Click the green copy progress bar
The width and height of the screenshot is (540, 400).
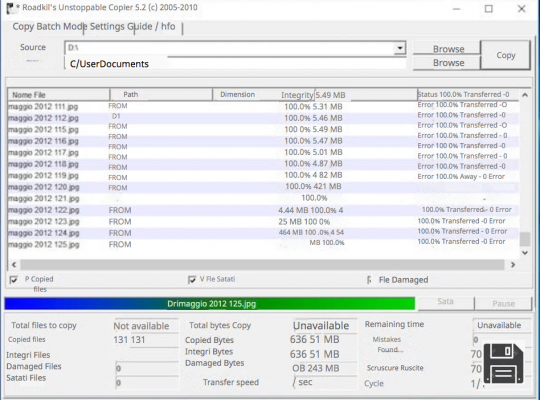(209, 304)
